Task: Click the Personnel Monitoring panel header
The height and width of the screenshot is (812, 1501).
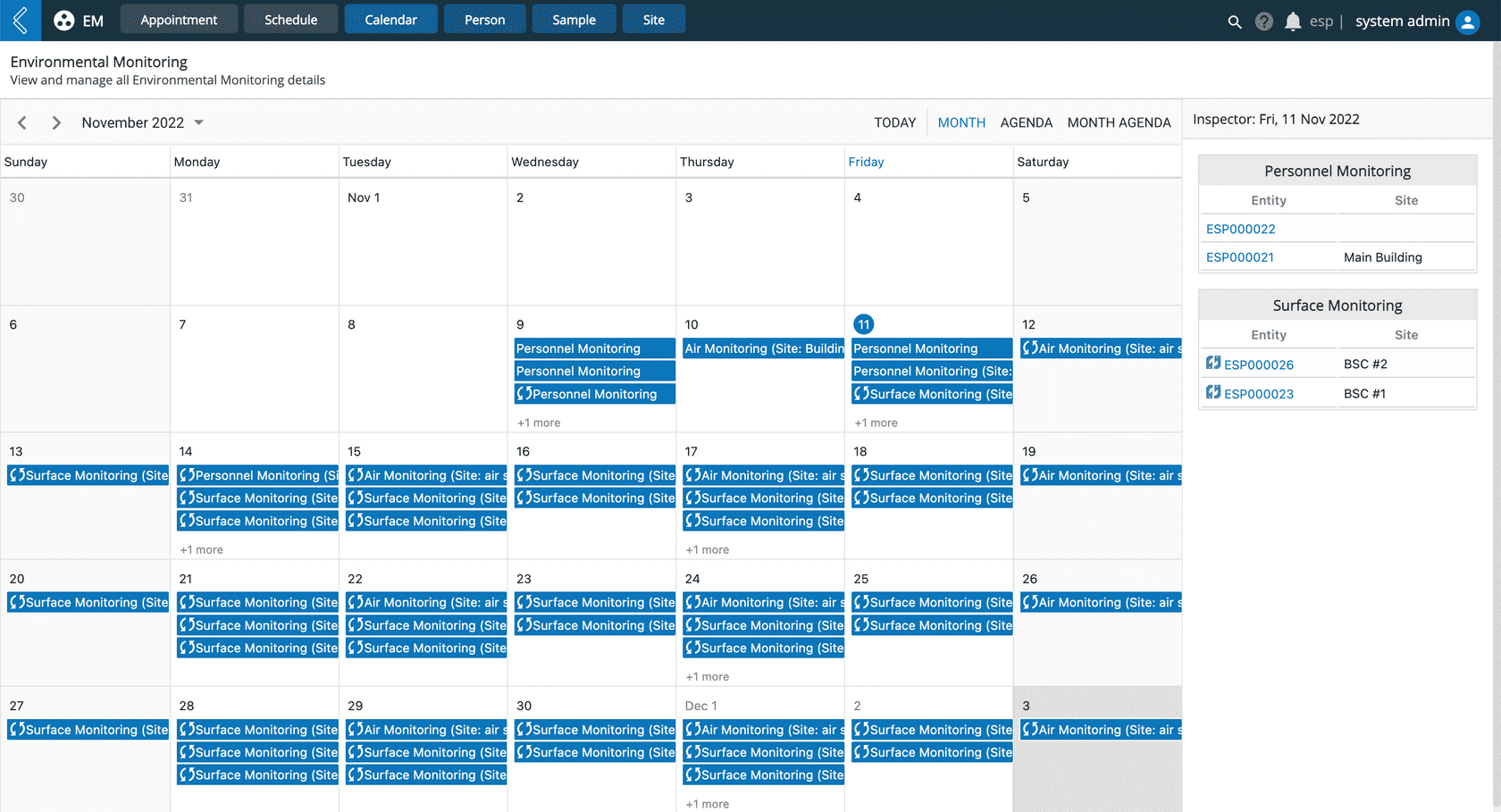Action: click(1337, 171)
